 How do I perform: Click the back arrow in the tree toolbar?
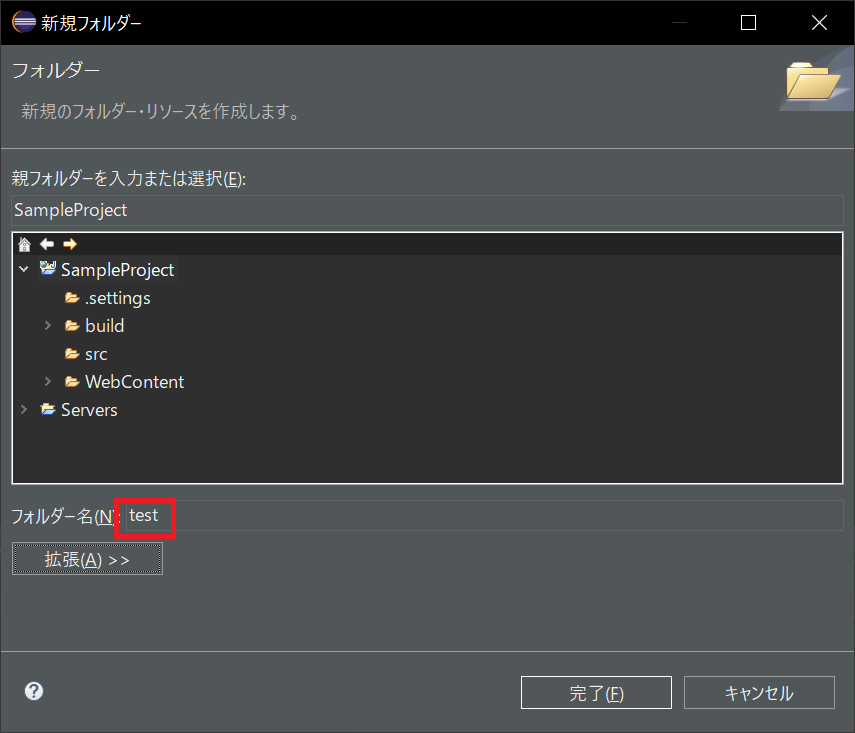pos(45,243)
